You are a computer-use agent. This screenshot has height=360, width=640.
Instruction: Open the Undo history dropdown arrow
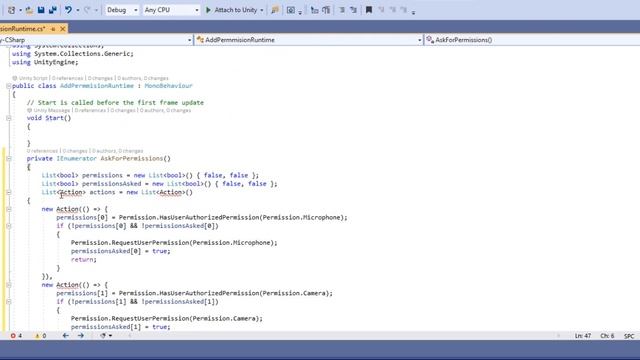pos(78,10)
